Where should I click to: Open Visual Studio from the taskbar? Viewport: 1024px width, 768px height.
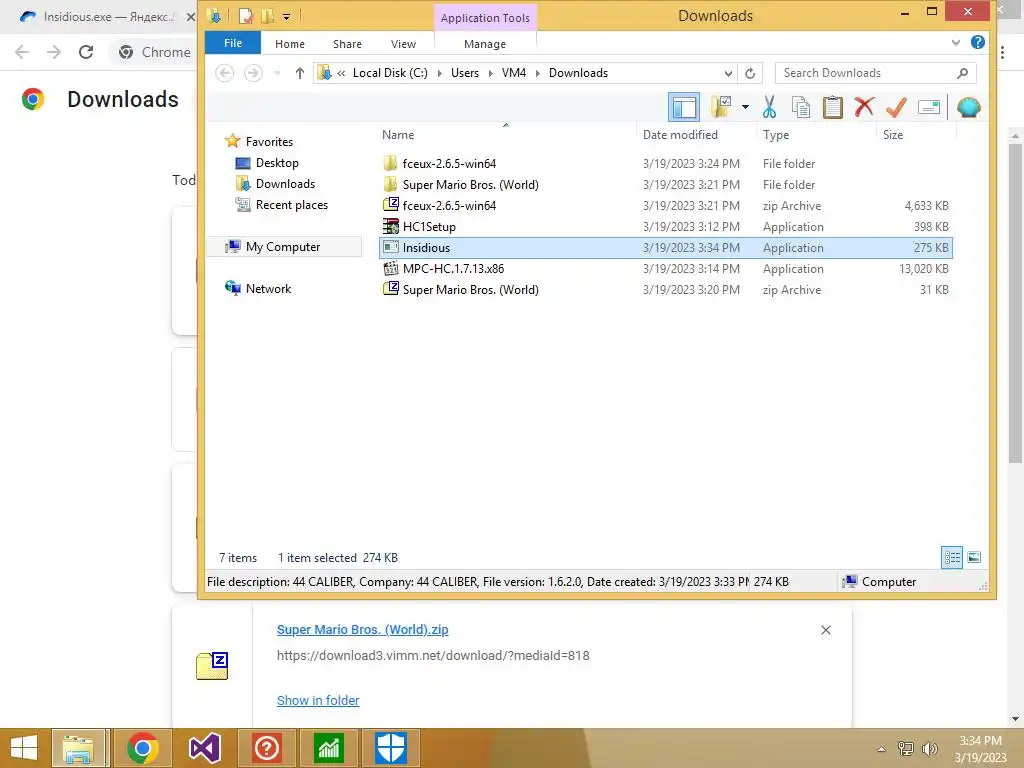coord(204,748)
